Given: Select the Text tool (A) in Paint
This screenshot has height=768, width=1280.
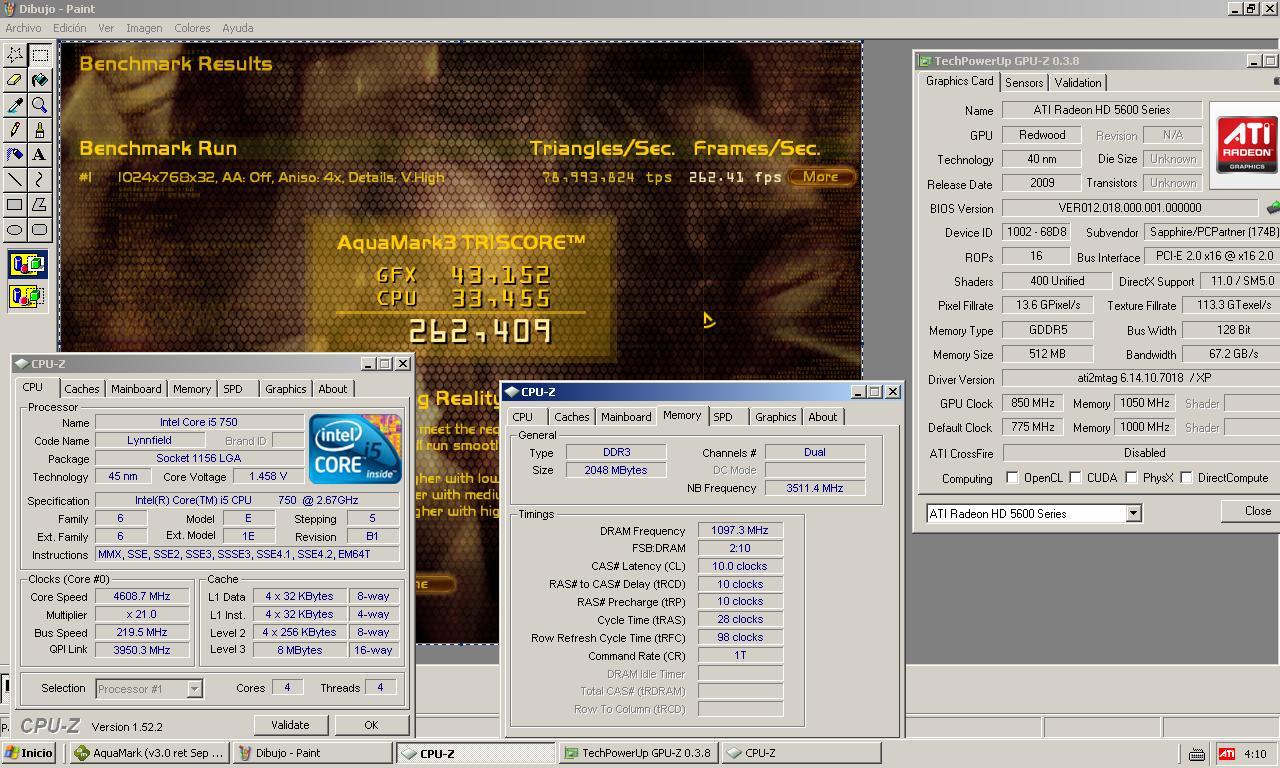Looking at the screenshot, I should [40, 155].
